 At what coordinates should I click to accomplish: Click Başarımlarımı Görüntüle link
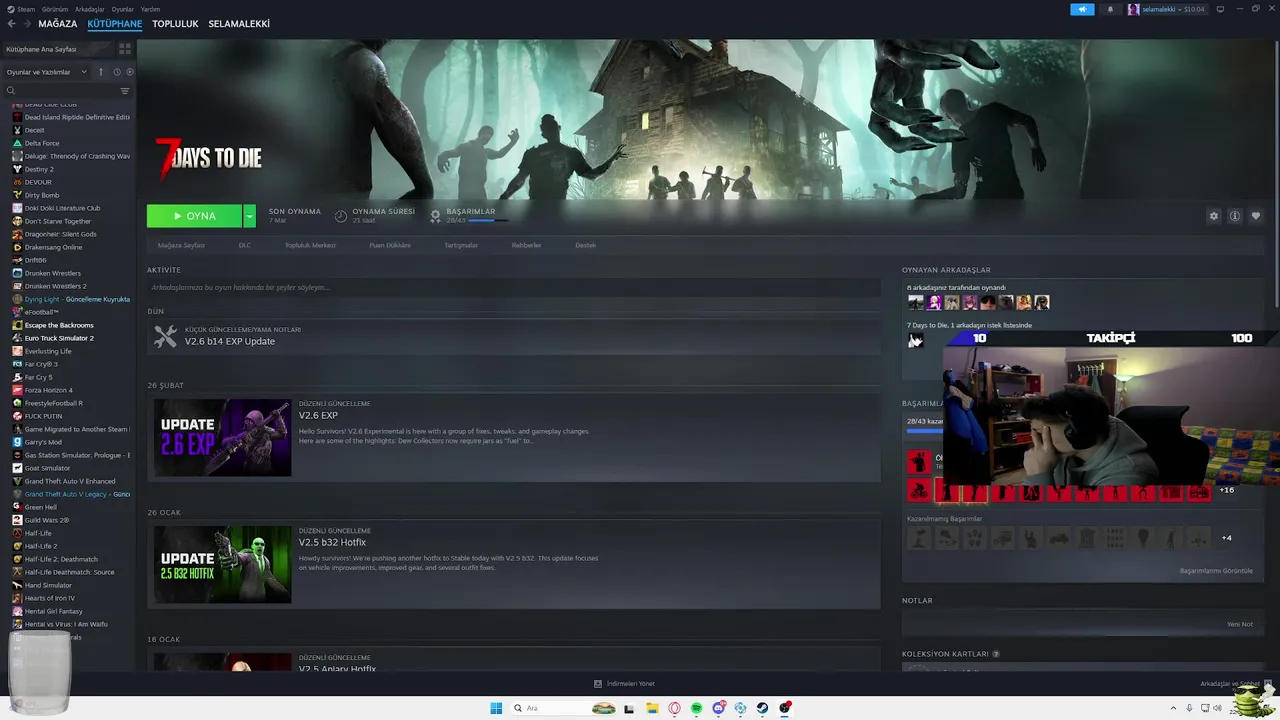coord(1216,571)
